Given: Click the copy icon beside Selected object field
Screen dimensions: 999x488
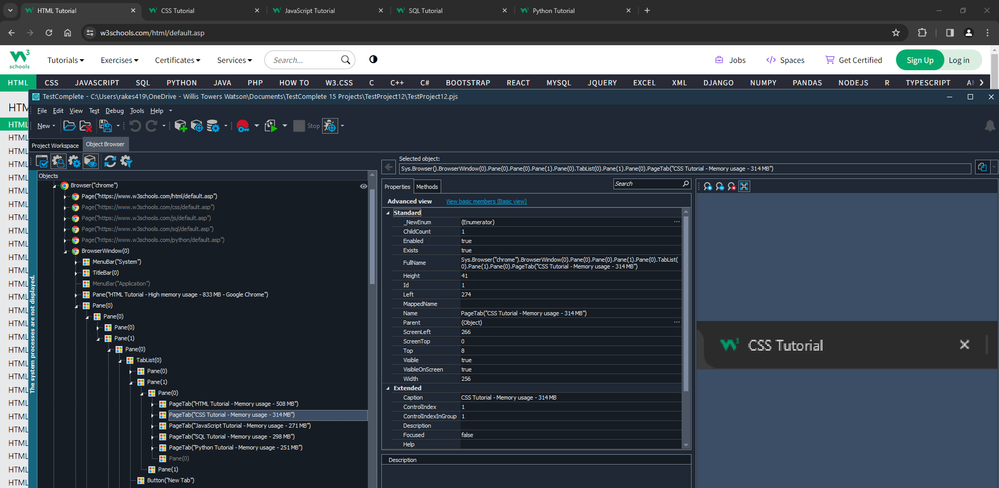Looking at the screenshot, I should point(982,168).
